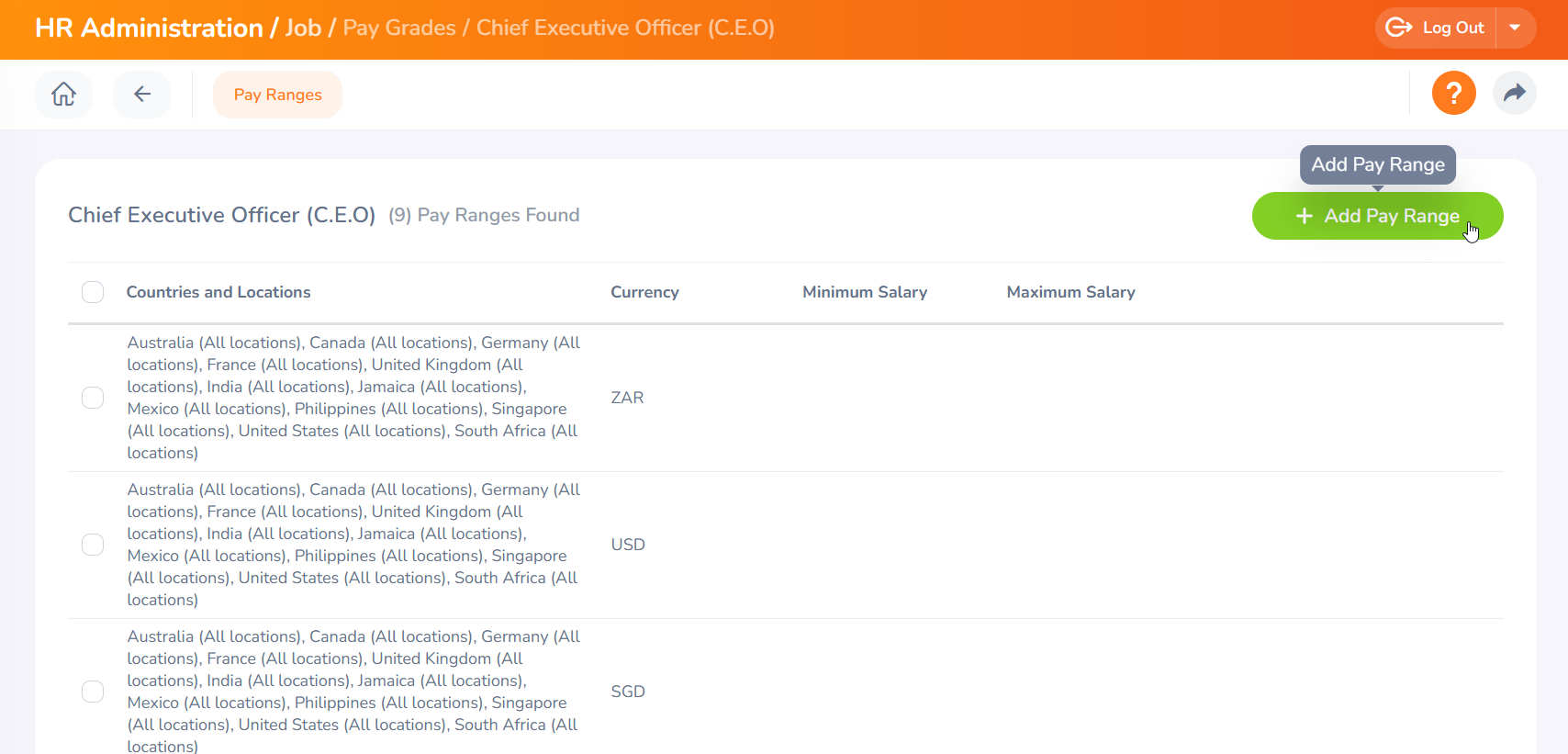The height and width of the screenshot is (754, 1568).
Task: Navigate to HR Administration breadcrumb
Action: tap(149, 28)
